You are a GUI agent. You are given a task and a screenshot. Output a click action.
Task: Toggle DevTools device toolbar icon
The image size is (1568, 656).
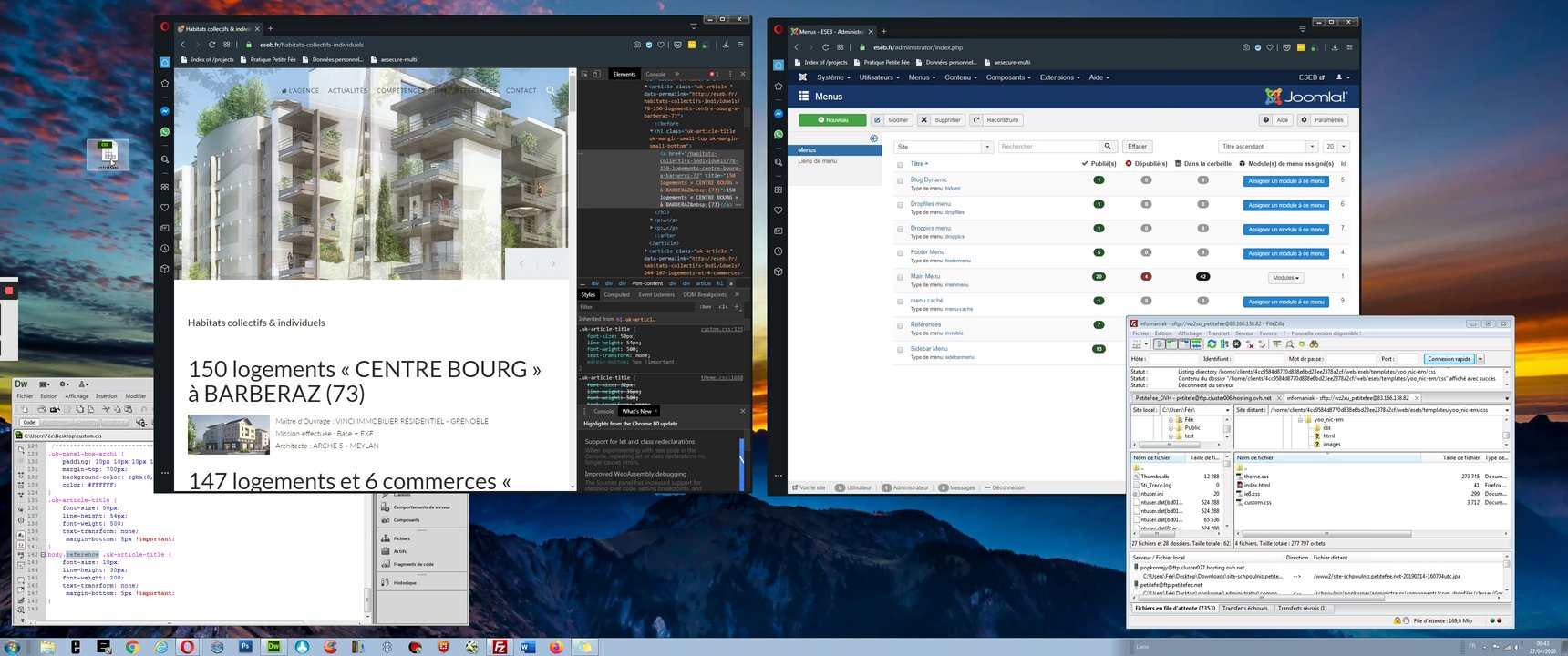pos(597,74)
